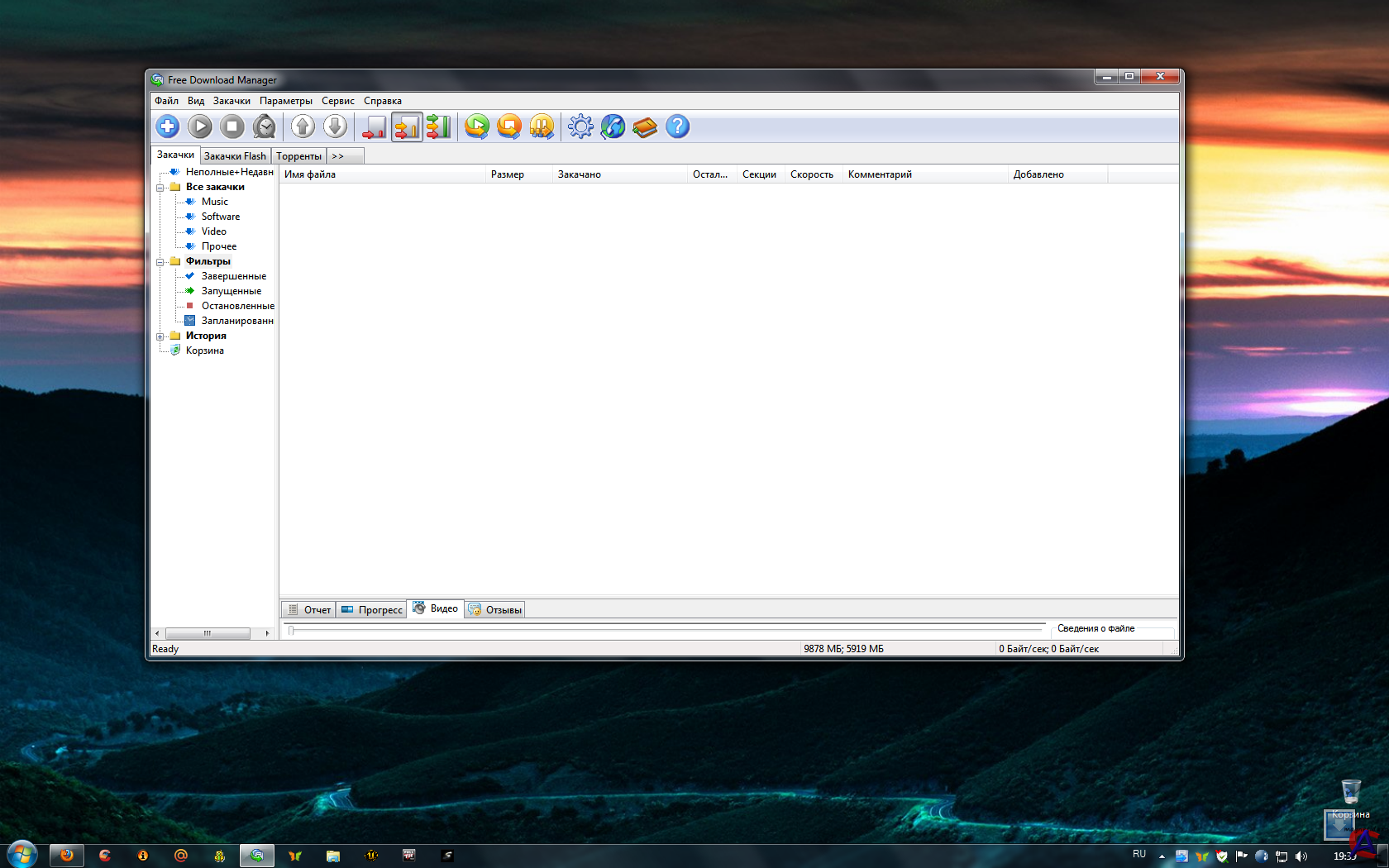Enable light traffic mode (red bar icon)

[x=374, y=126]
